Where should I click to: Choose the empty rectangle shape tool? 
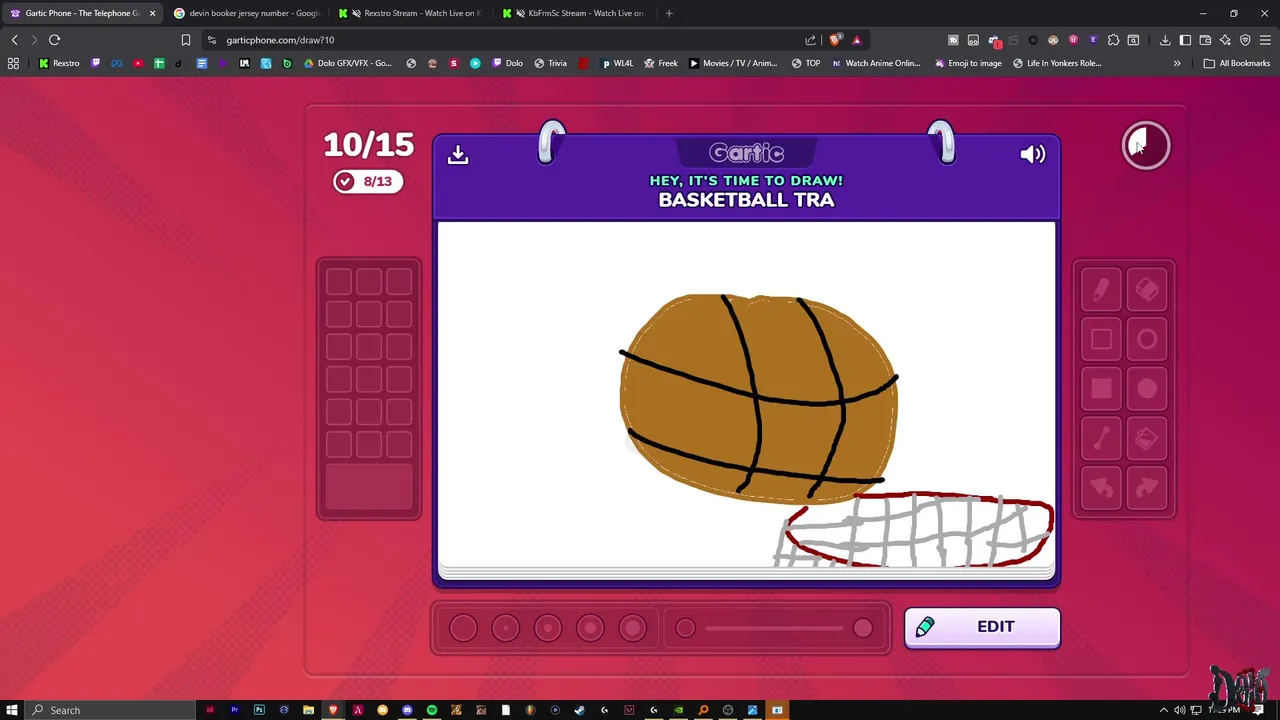point(1101,339)
